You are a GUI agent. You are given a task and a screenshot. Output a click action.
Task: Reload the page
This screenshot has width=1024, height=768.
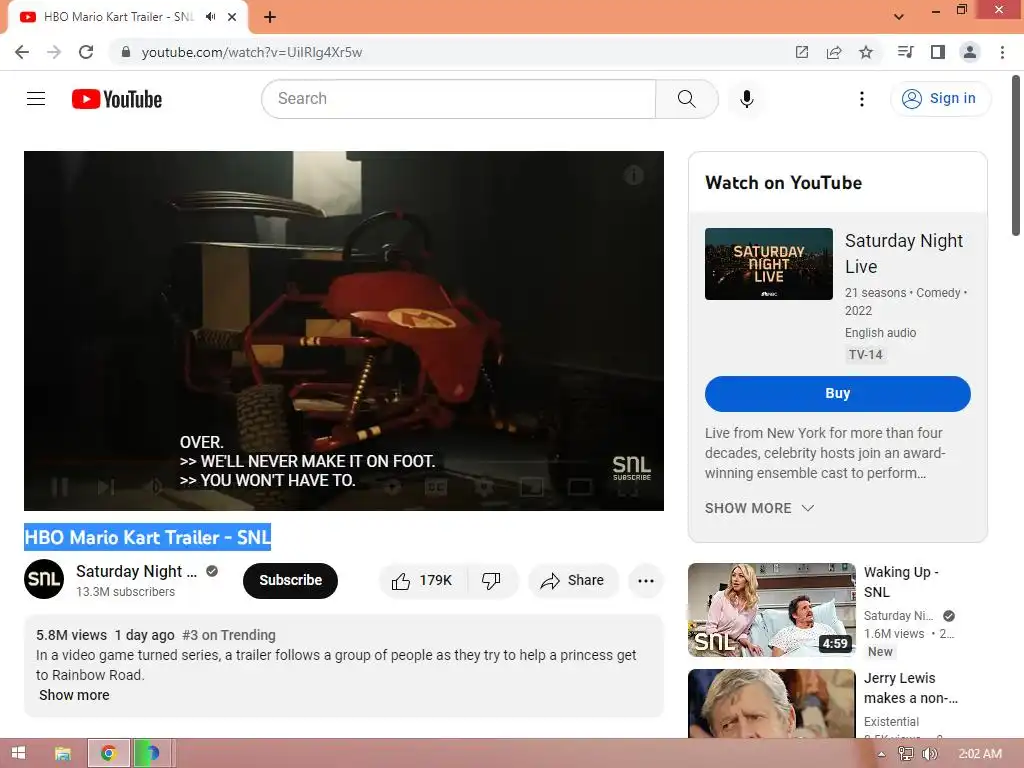pyautogui.click(x=86, y=52)
